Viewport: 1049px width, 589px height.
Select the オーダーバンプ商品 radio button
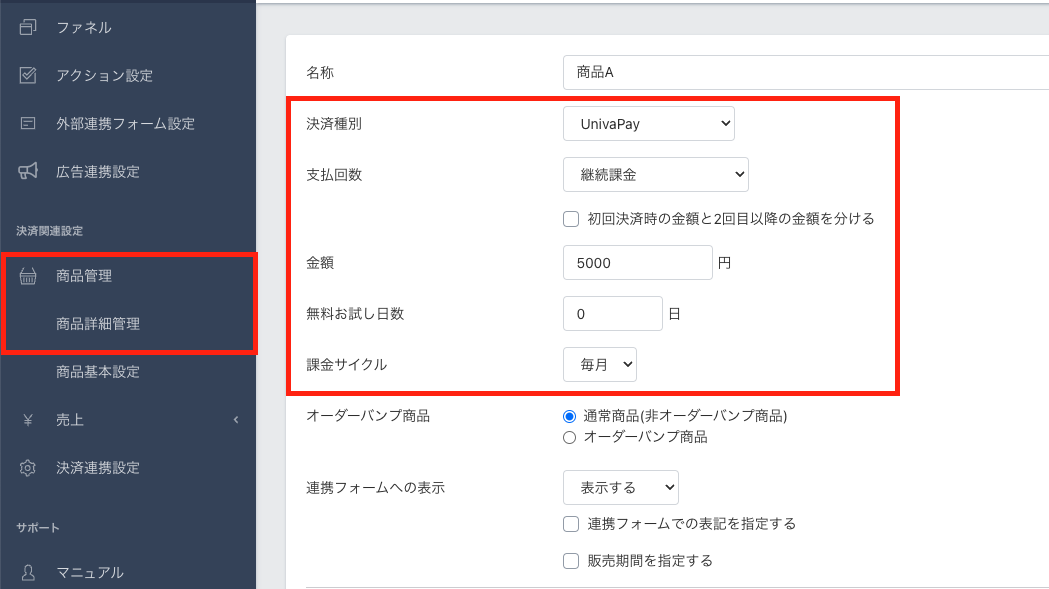point(570,437)
